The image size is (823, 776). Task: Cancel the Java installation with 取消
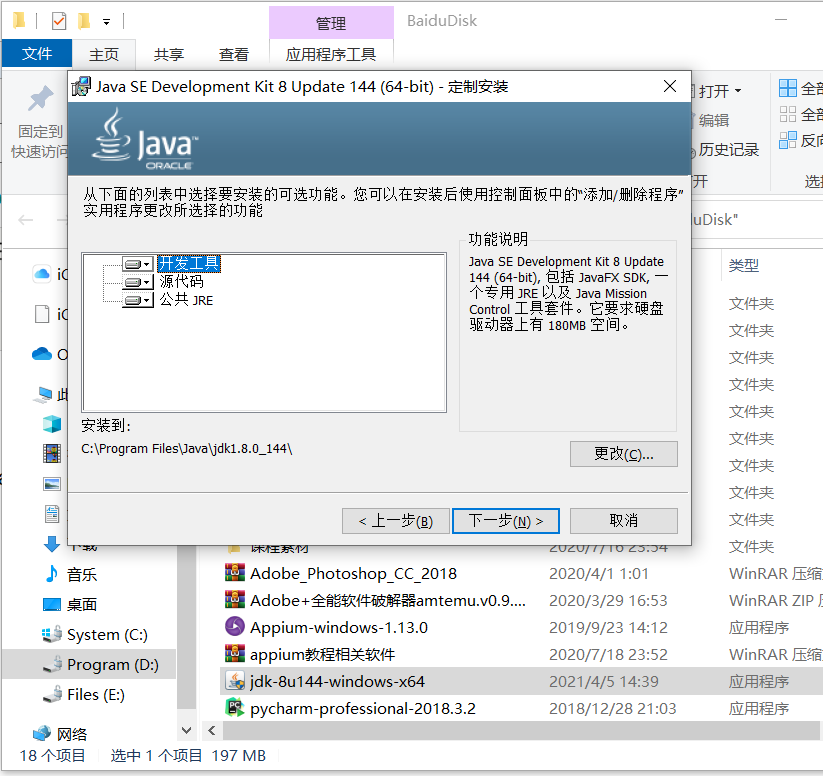click(x=624, y=521)
